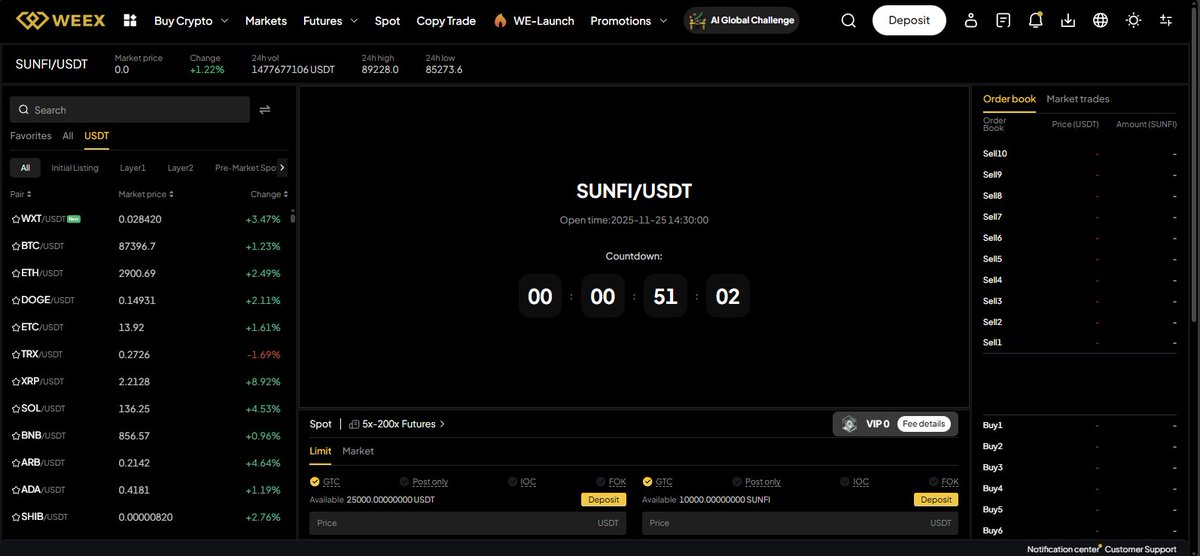The height and width of the screenshot is (556, 1200).
Task: Open the apps grid menu icon
Action: pyautogui.click(x=130, y=20)
